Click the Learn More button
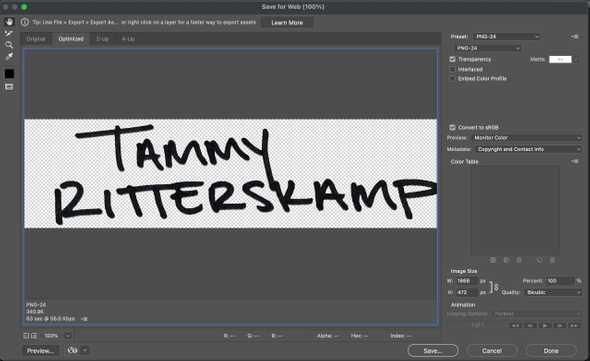The width and height of the screenshot is (590, 361). [x=287, y=23]
